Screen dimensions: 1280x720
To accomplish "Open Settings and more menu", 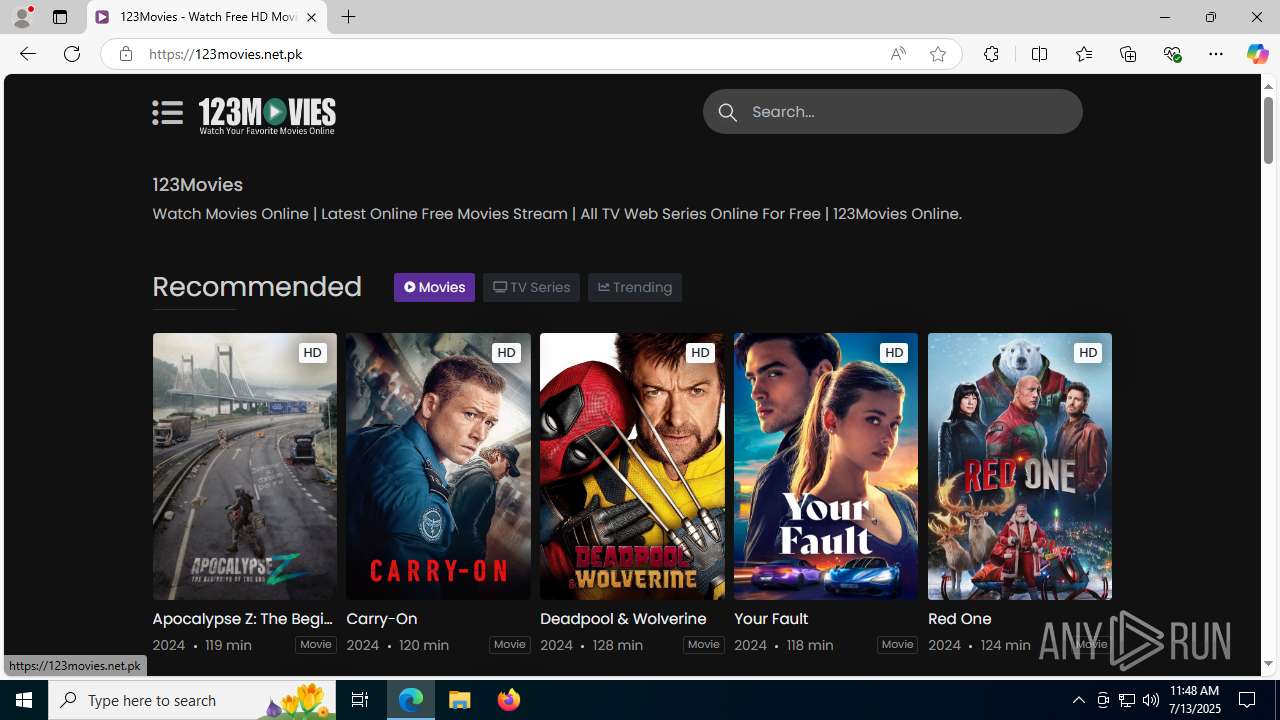I will point(1216,54).
